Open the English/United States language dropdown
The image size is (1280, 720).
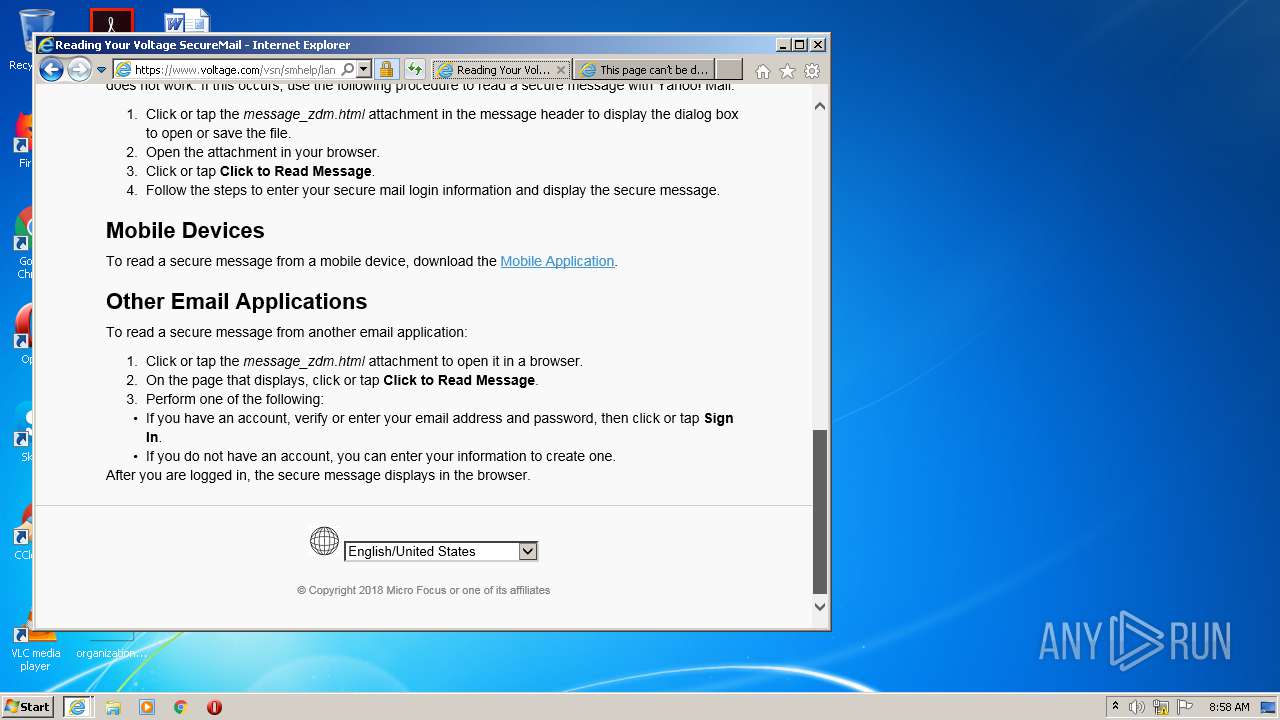441,551
